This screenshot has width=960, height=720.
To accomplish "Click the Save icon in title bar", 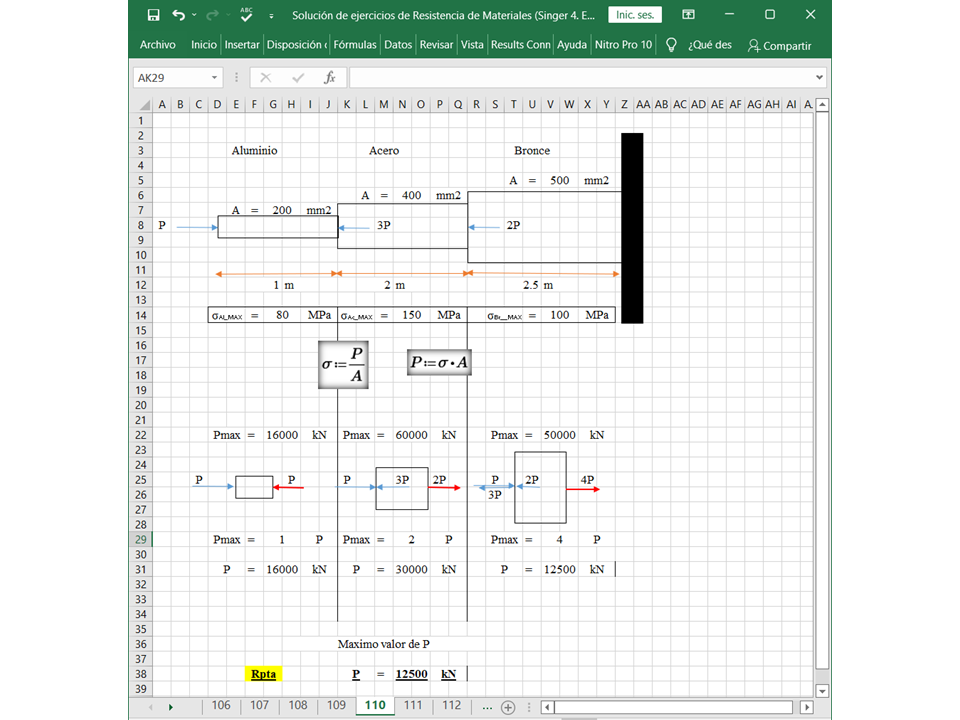I will point(153,15).
